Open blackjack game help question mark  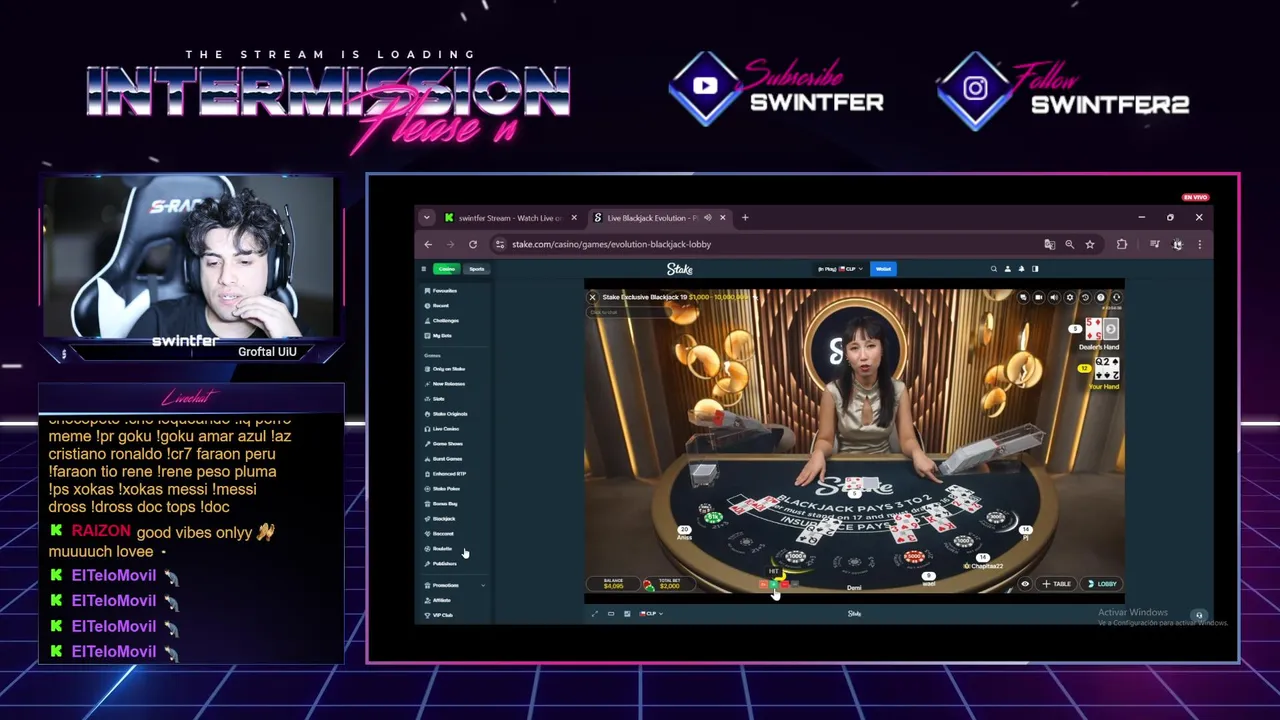[1101, 297]
